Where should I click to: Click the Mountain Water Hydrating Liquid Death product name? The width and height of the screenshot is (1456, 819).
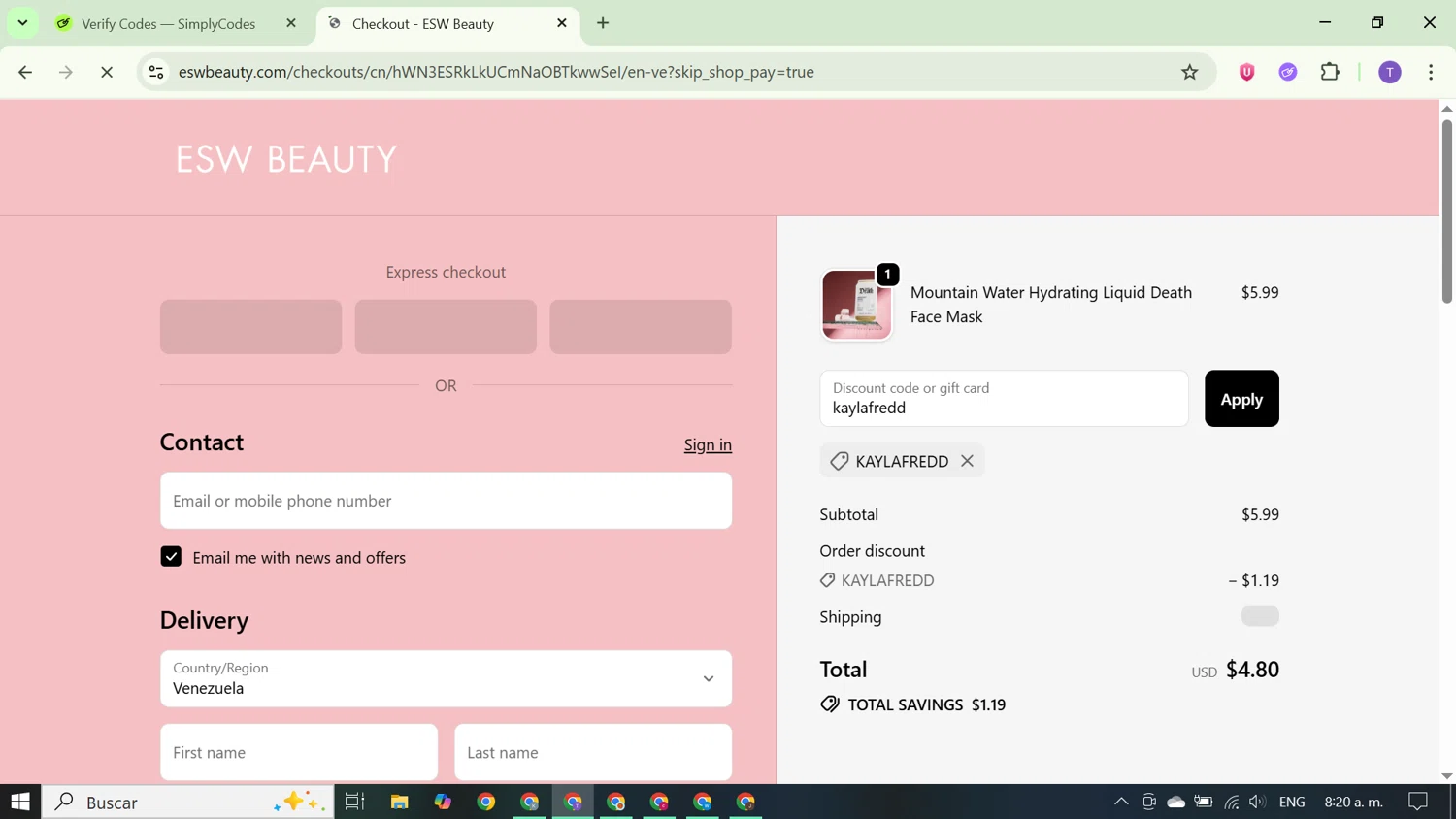click(x=1051, y=305)
